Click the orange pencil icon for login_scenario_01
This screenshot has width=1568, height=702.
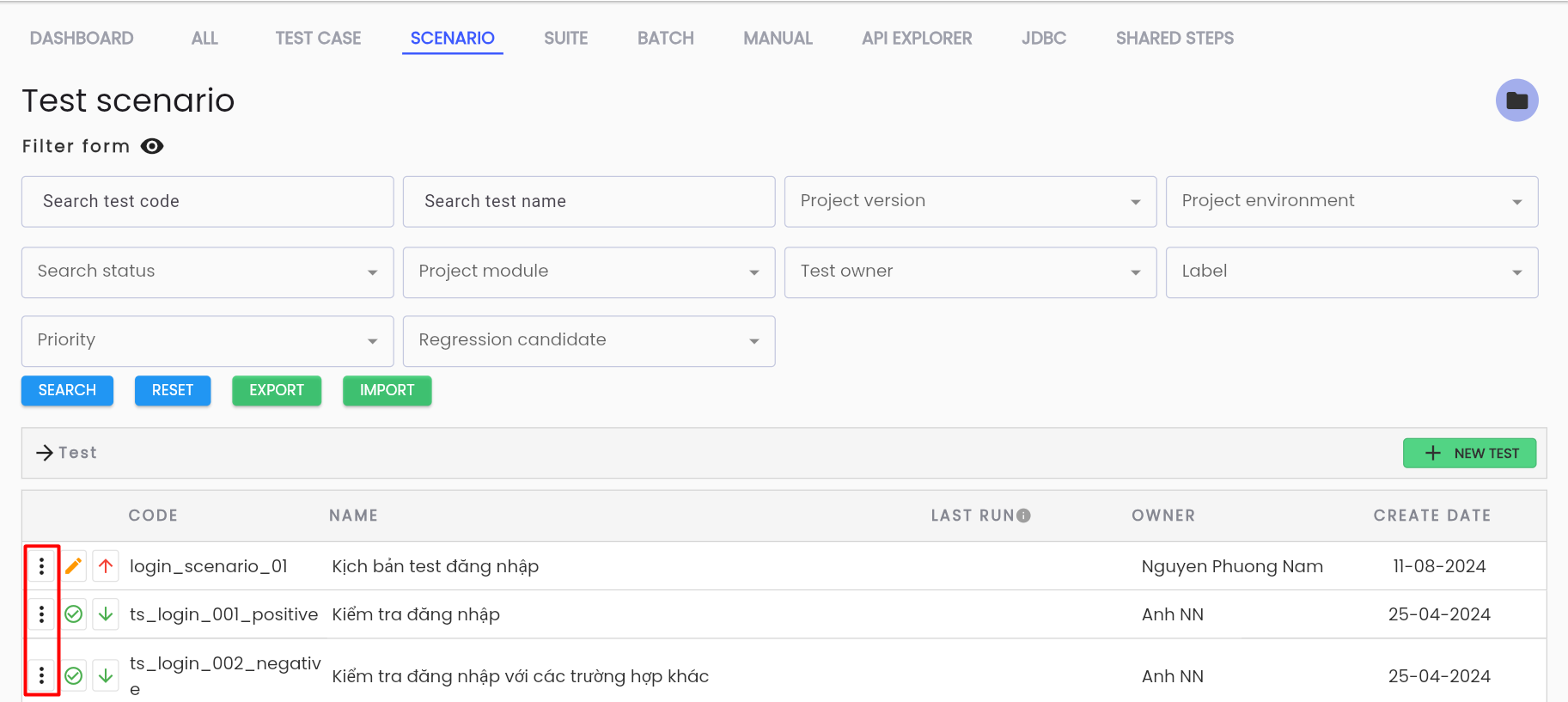click(x=74, y=566)
